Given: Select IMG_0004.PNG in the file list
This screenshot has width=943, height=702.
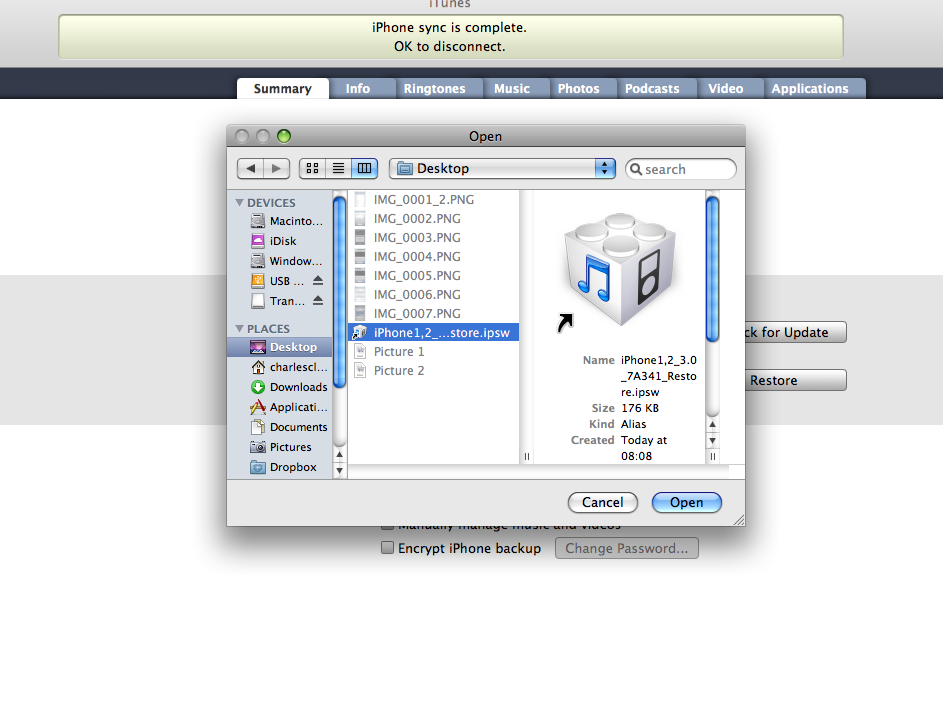Looking at the screenshot, I should [x=433, y=256].
